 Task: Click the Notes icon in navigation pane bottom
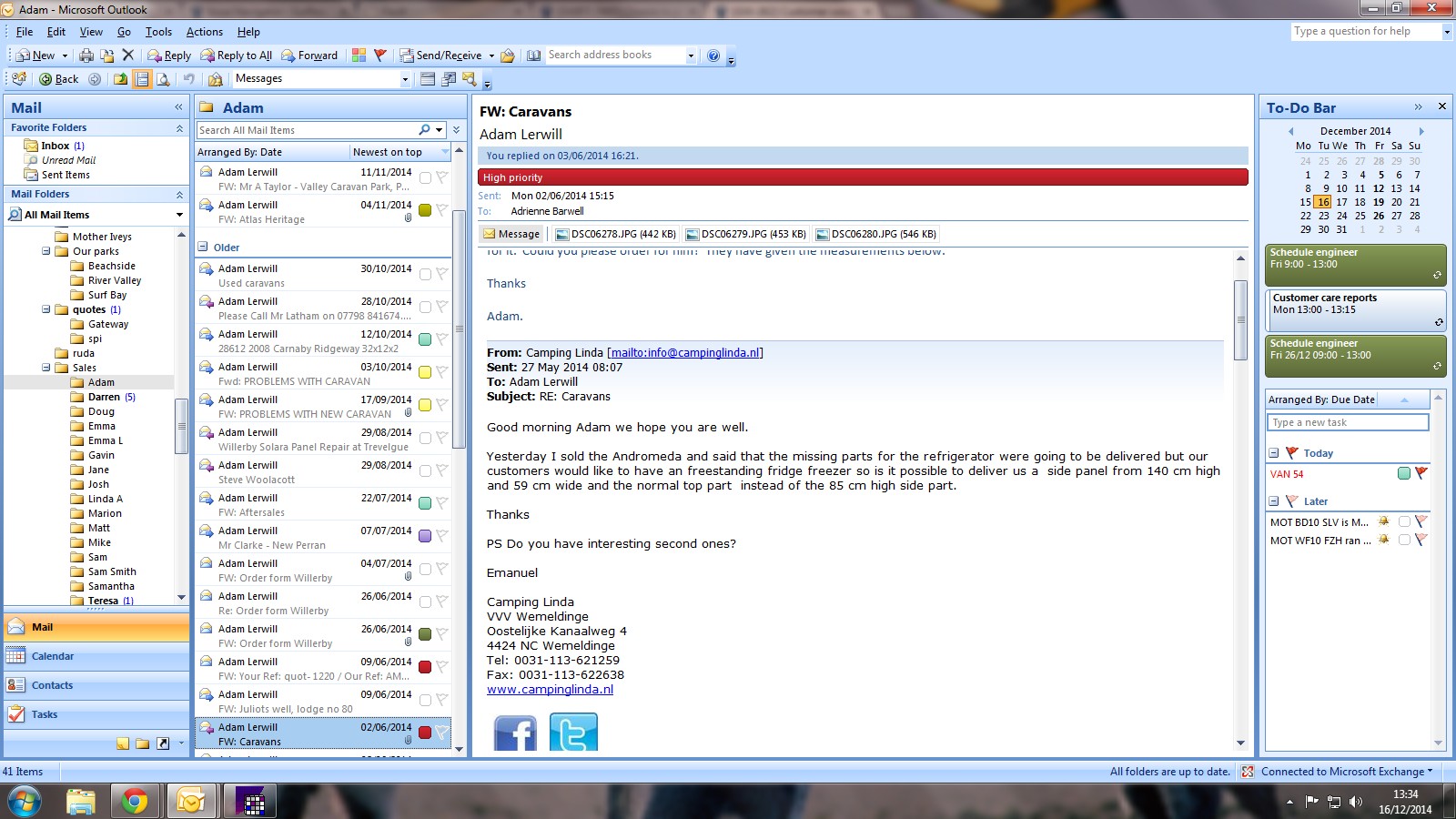click(x=123, y=743)
